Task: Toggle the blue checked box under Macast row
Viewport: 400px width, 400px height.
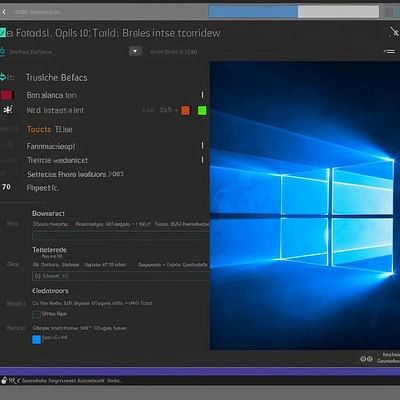Action: pyautogui.click(x=37, y=340)
